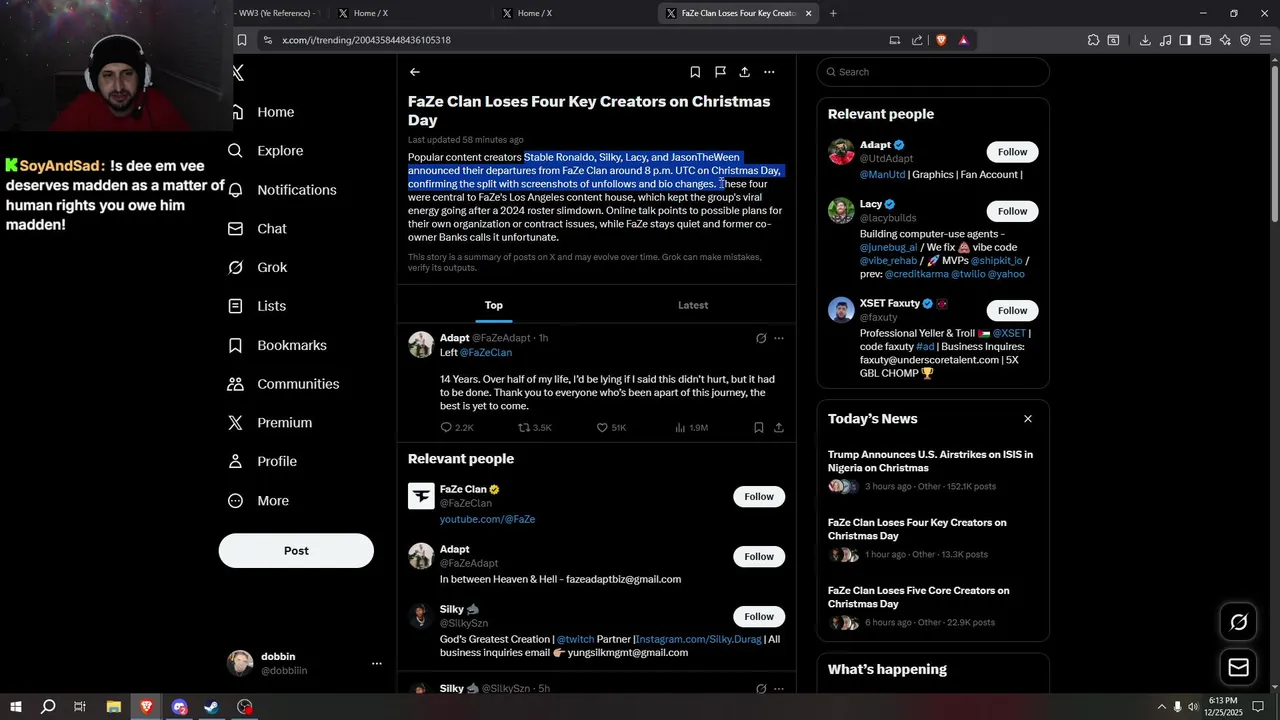Bookmark this trending story using header bookmark icon

pyautogui.click(x=695, y=72)
